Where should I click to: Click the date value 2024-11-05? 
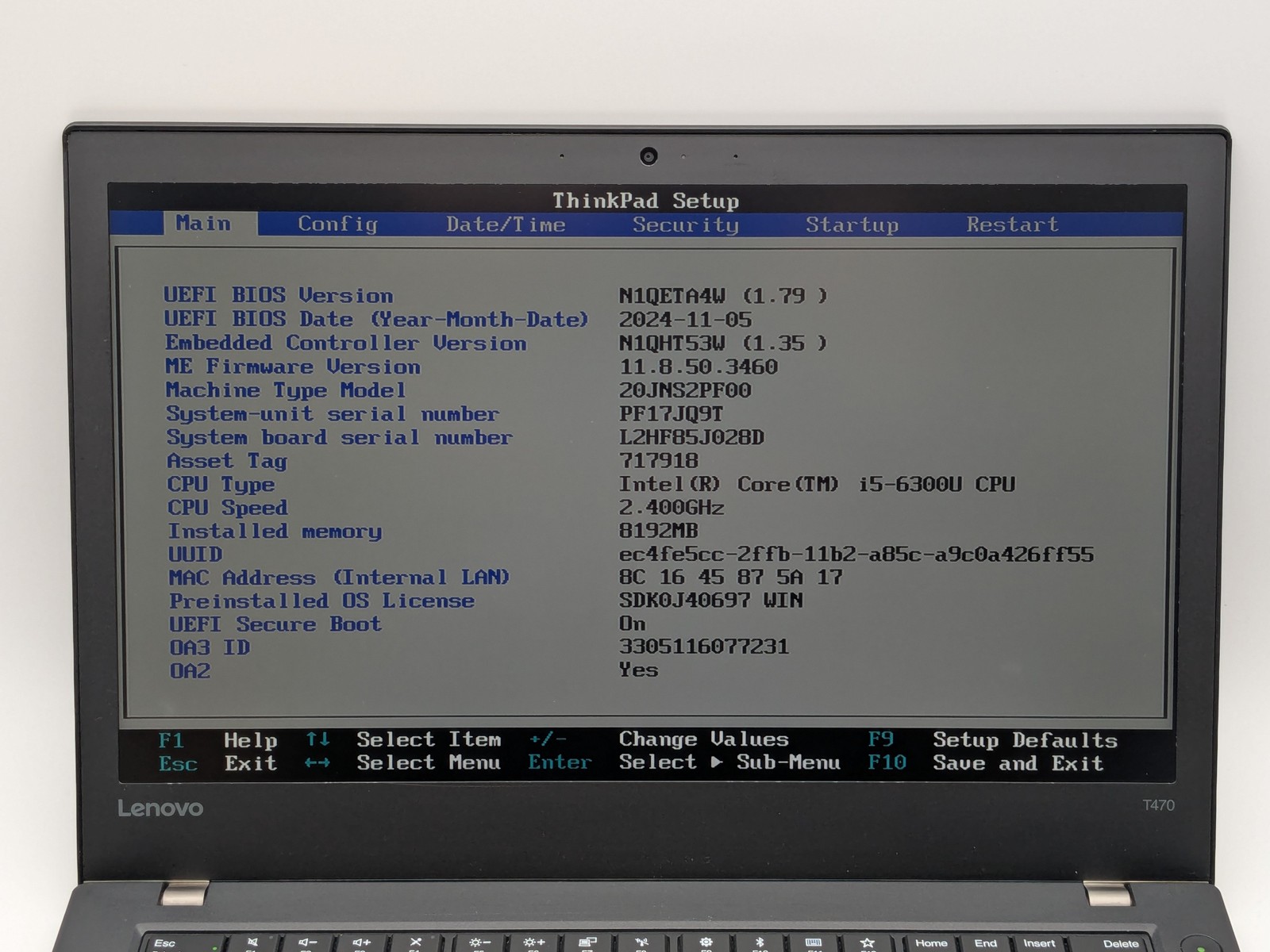(685, 320)
